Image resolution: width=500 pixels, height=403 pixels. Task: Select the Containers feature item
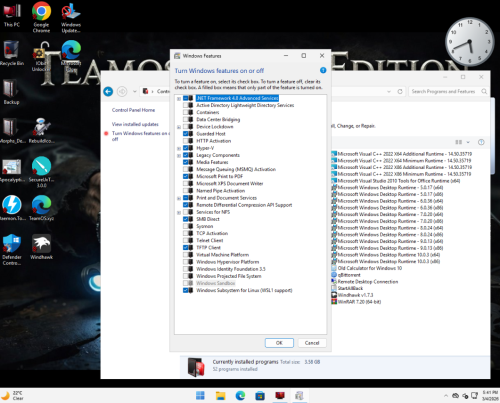208,112
